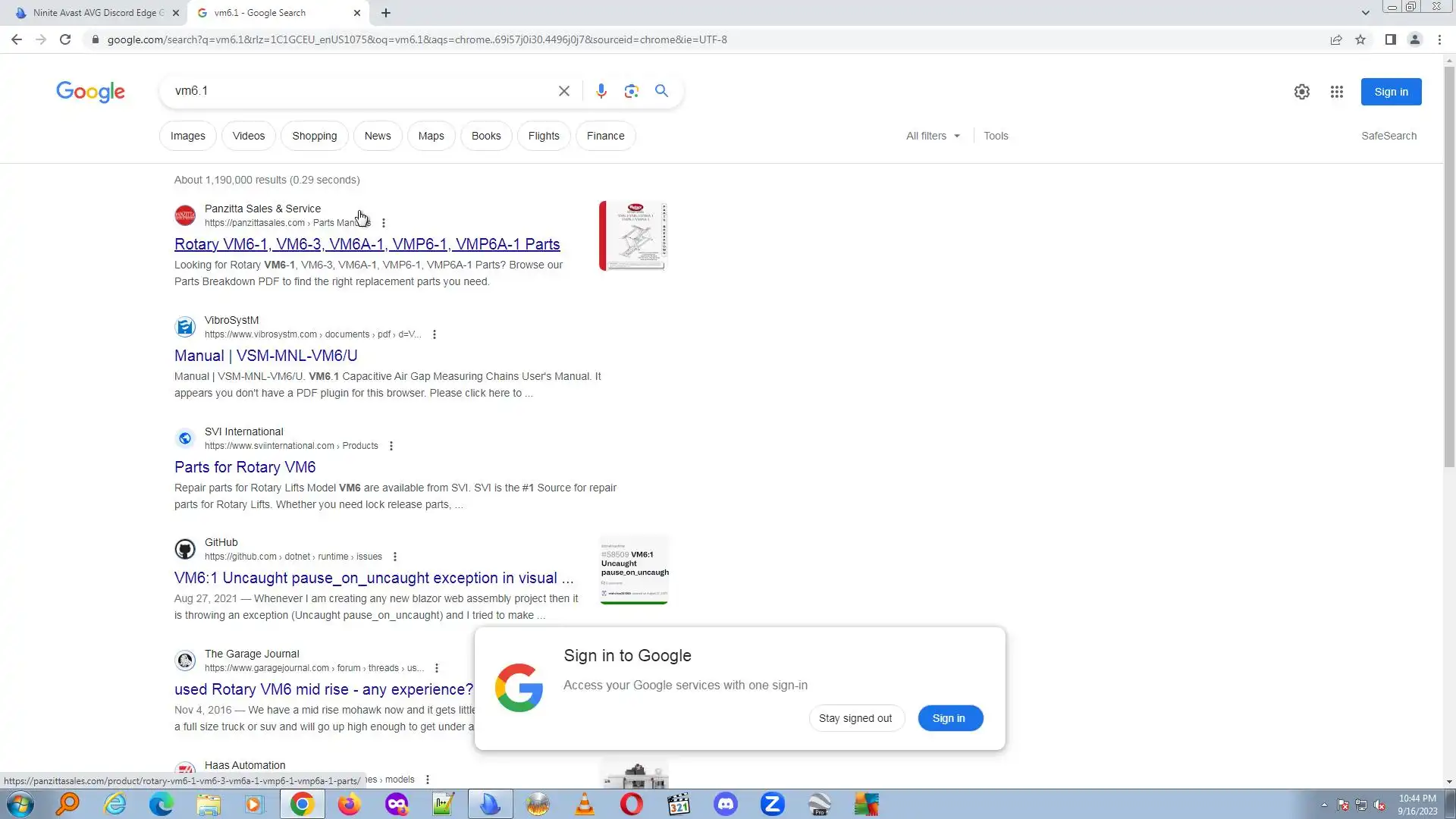Open Parts for Rotary VM6 link
This screenshot has height=819, width=1456.
click(245, 467)
